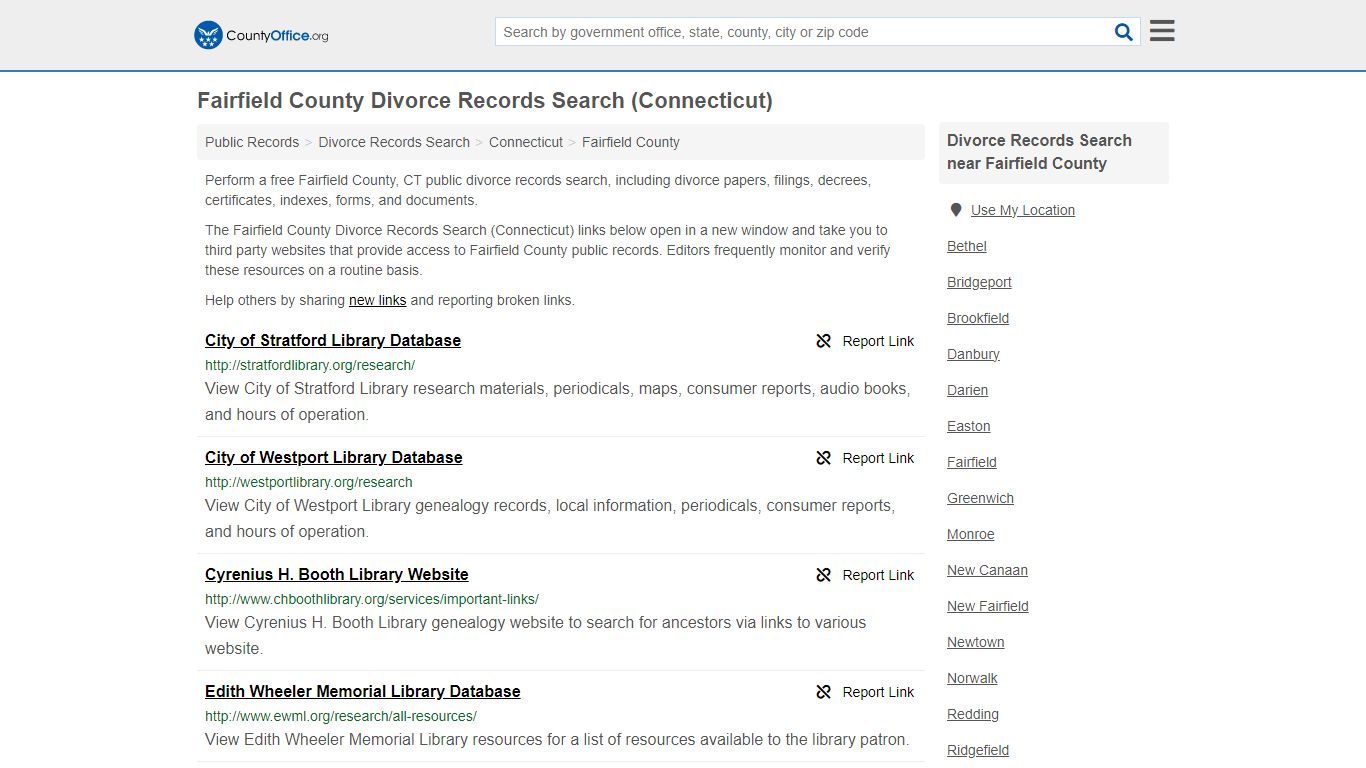Choose Darien in nearby list
Screen dimensions: 1366x768
(967, 390)
